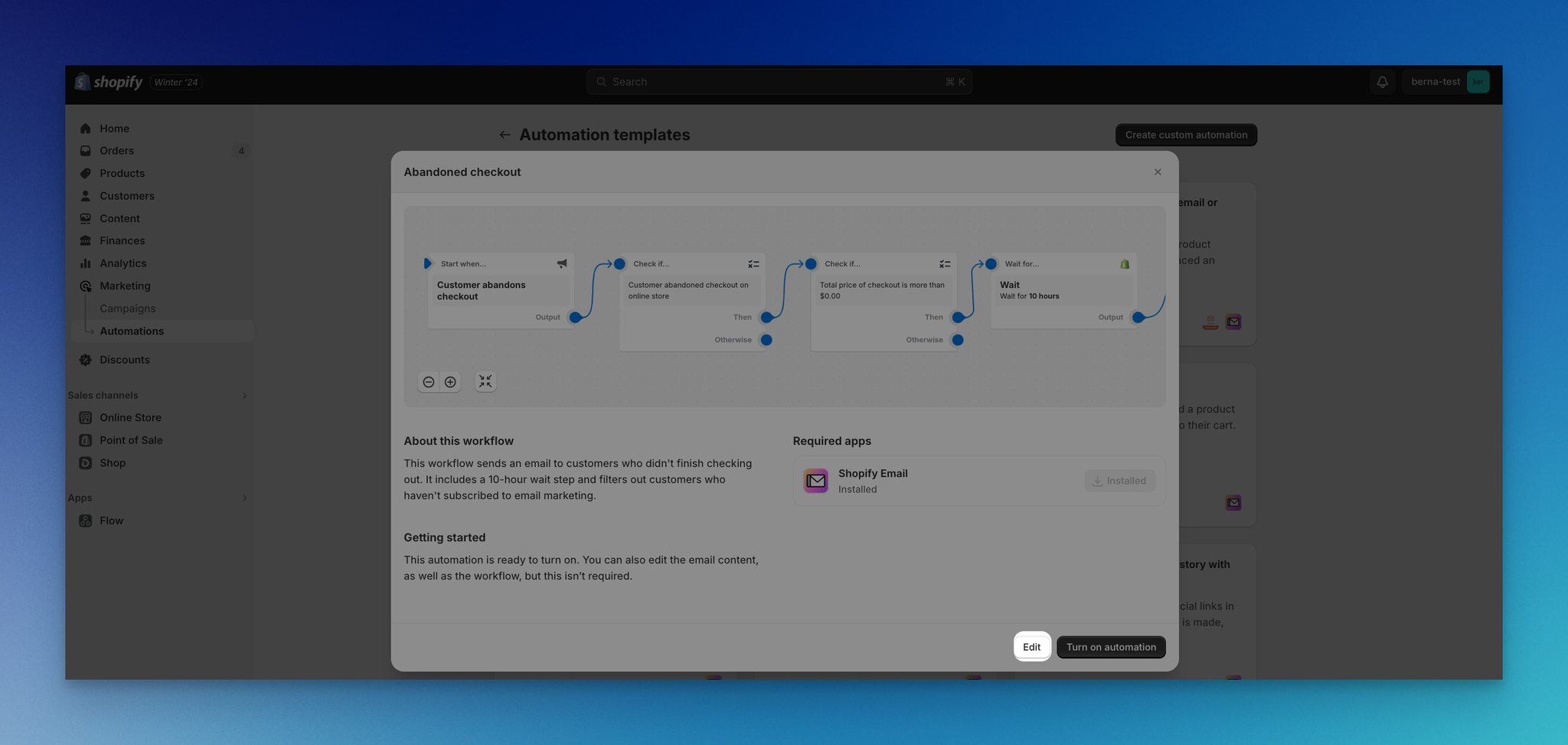Click the Total price of checkout condition text
1568x745 pixels.
click(882, 290)
